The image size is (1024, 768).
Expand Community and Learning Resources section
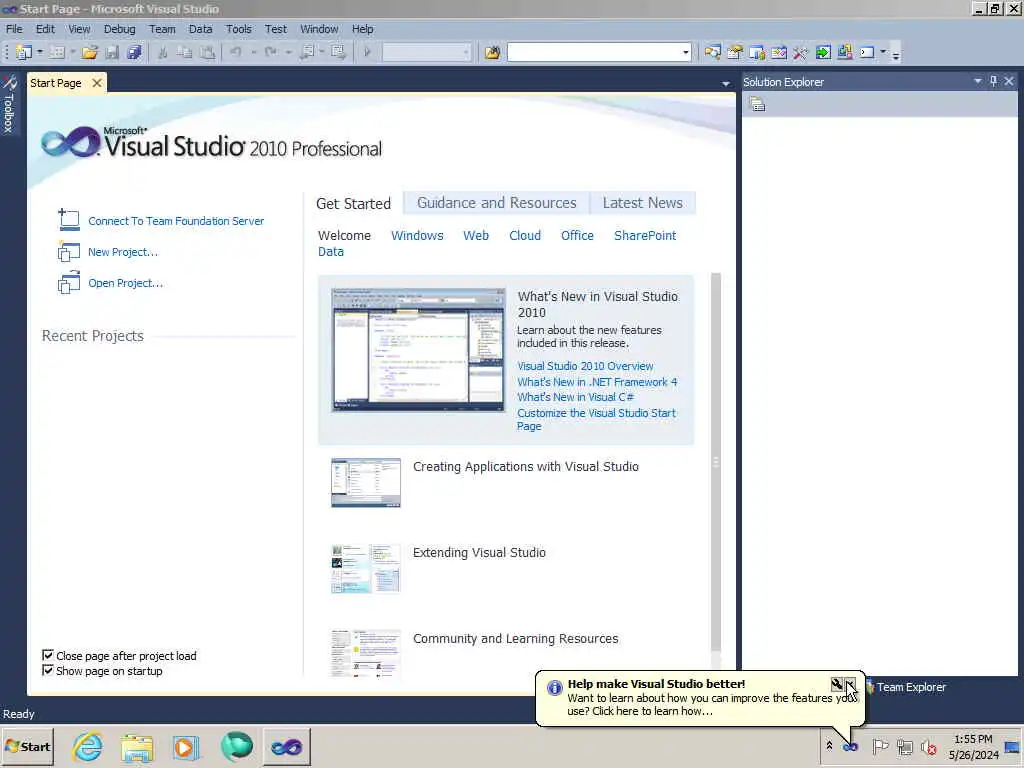515,639
